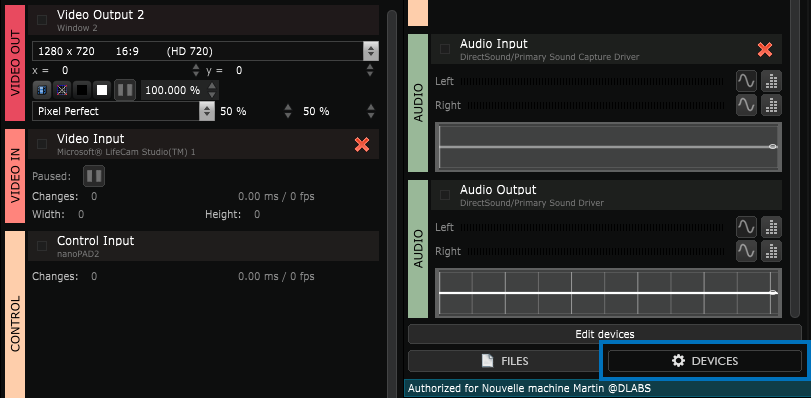Toggle the Video Input paused button

coord(94,176)
